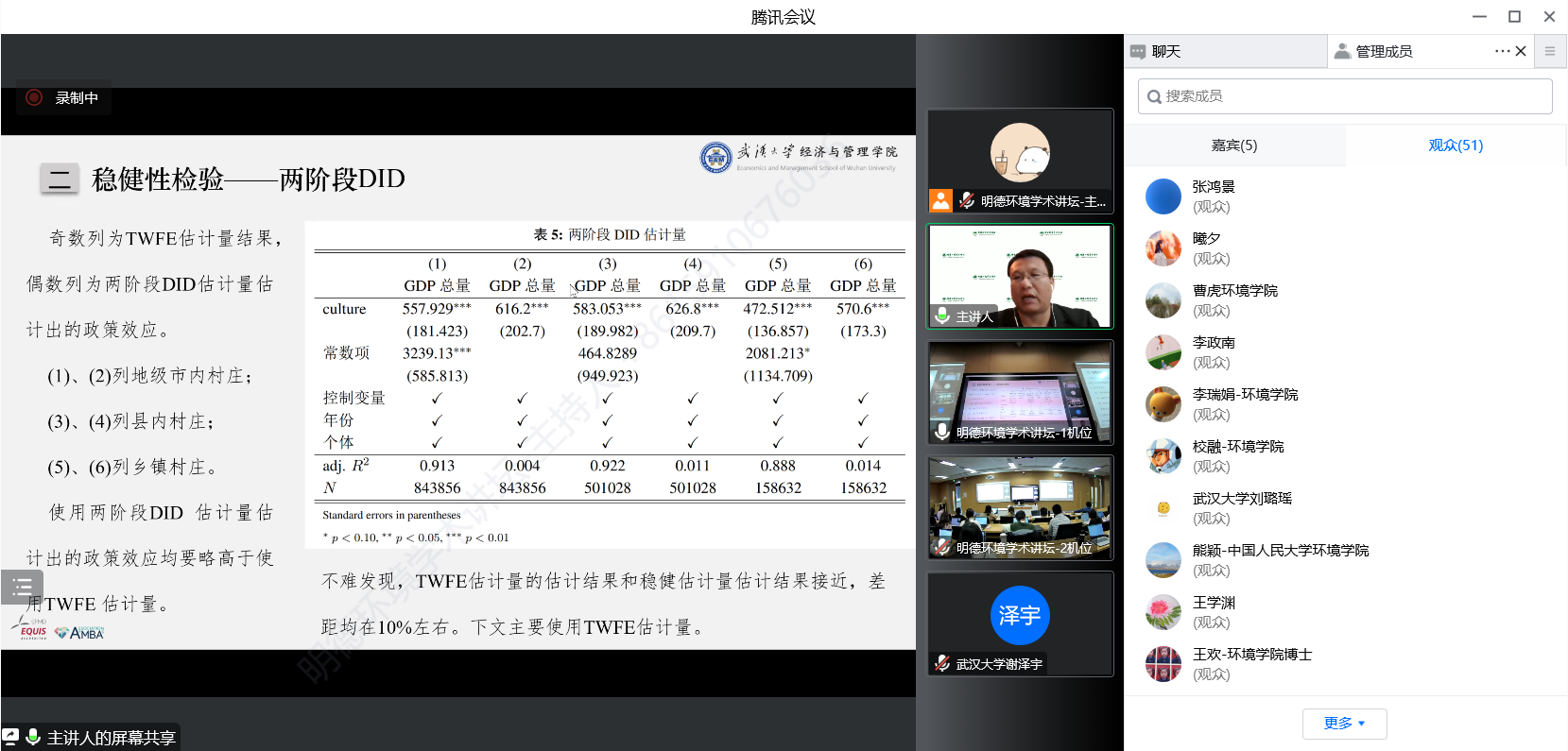Viewport: 1568px width, 751px height.
Task: Open the hamburger menu at panel top-right
Action: (x=1550, y=51)
